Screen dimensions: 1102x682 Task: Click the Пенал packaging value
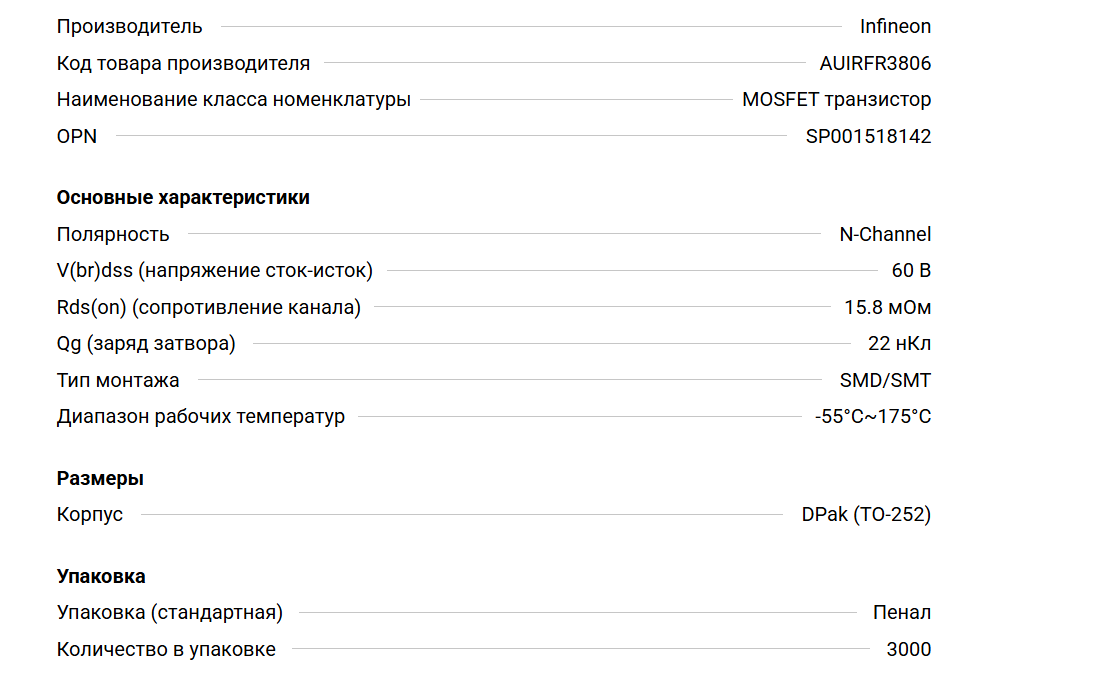click(901, 612)
